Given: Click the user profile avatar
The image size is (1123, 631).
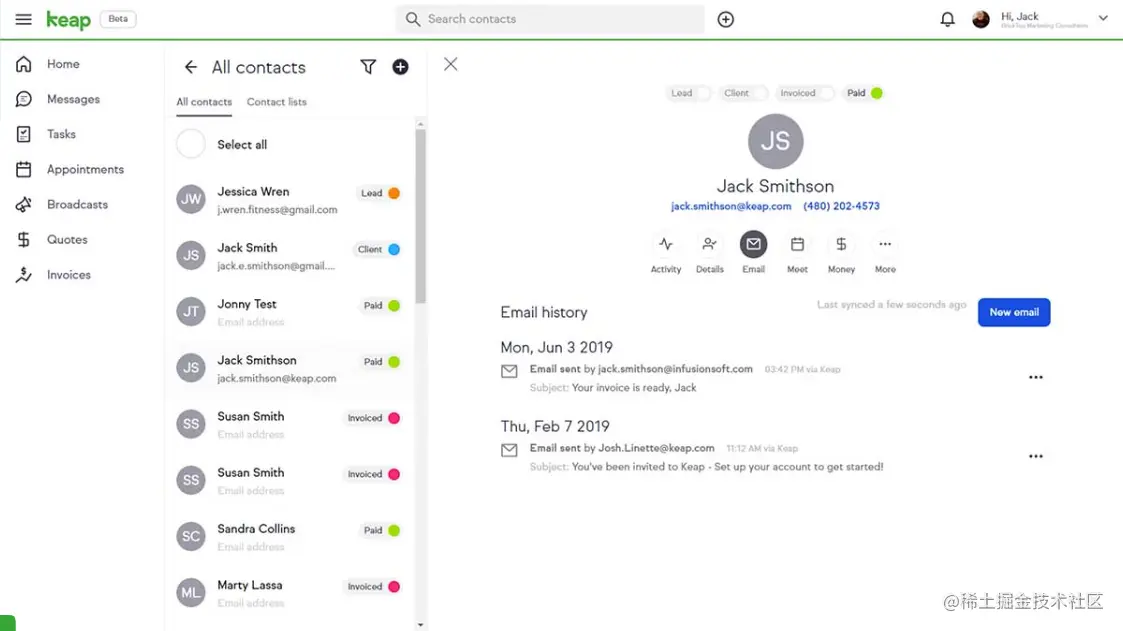Looking at the screenshot, I should (x=981, y=19).
